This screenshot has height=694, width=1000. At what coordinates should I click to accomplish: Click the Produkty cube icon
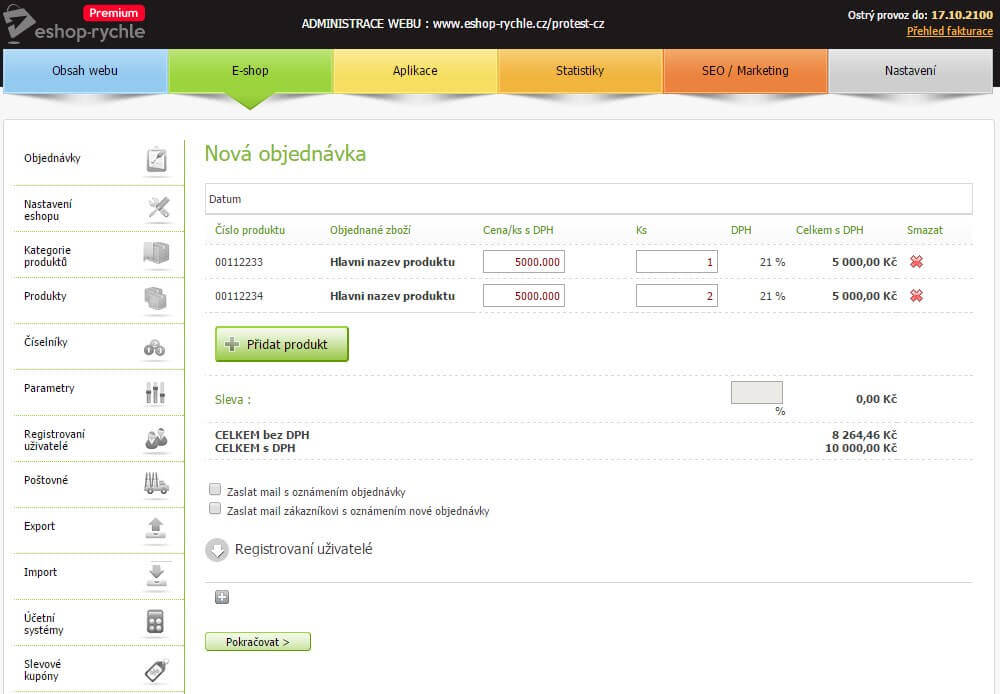pos(155,299)
